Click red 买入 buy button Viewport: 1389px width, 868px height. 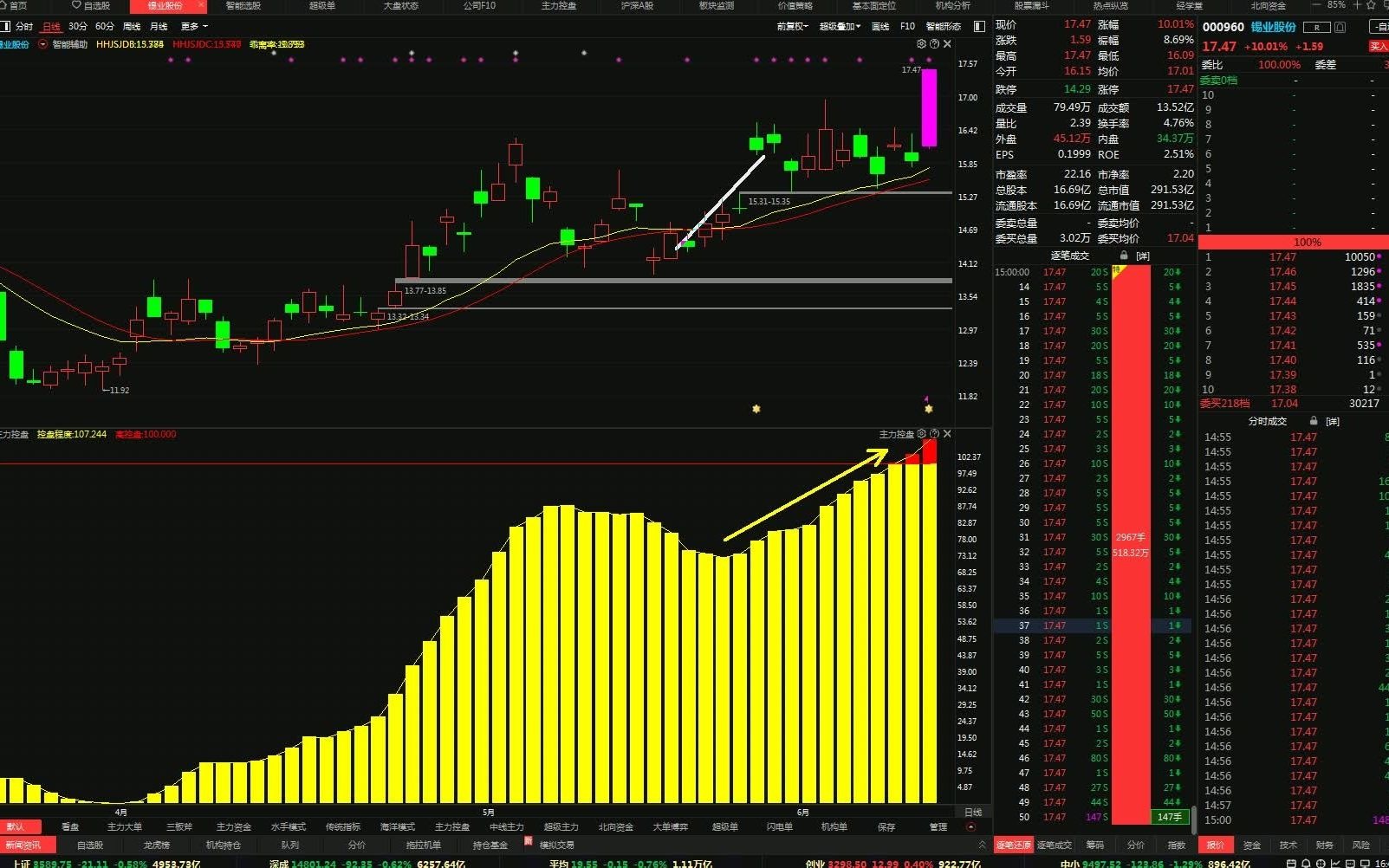click(x=1379, y=46)
